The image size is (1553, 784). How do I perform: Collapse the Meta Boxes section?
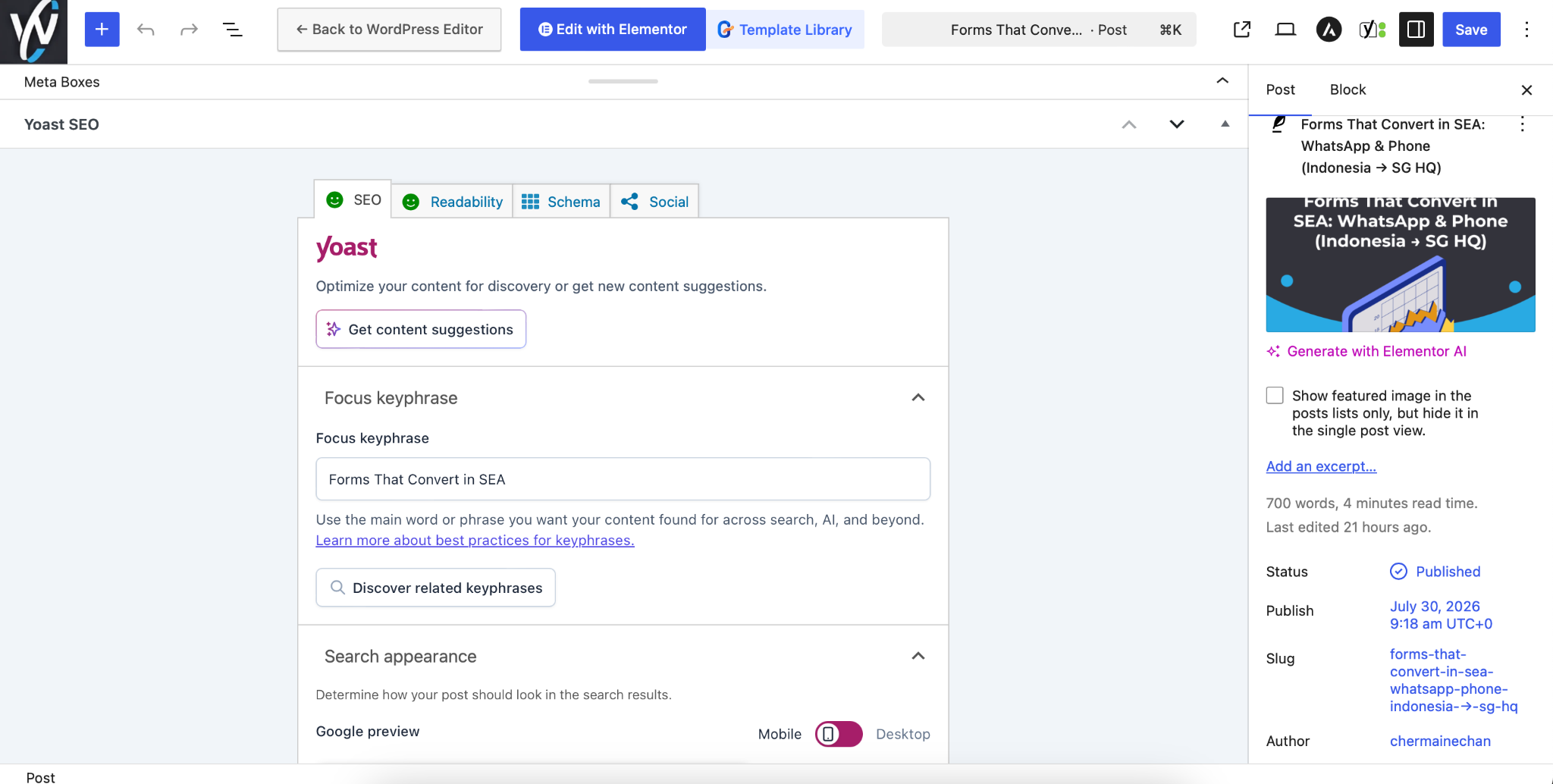coord(1222,81)
